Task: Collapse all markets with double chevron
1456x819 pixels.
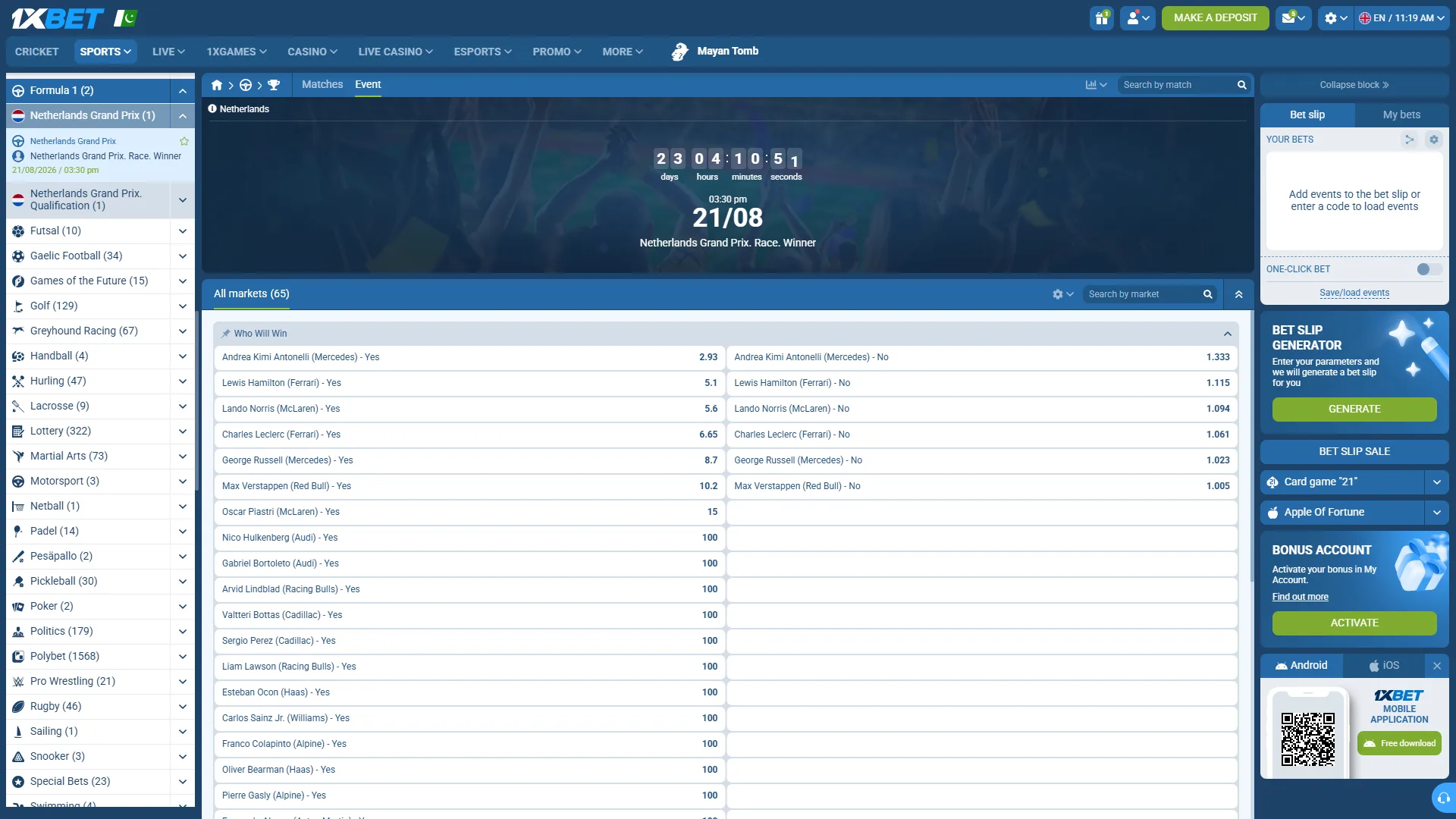Action: click(x=1239, y=294)
